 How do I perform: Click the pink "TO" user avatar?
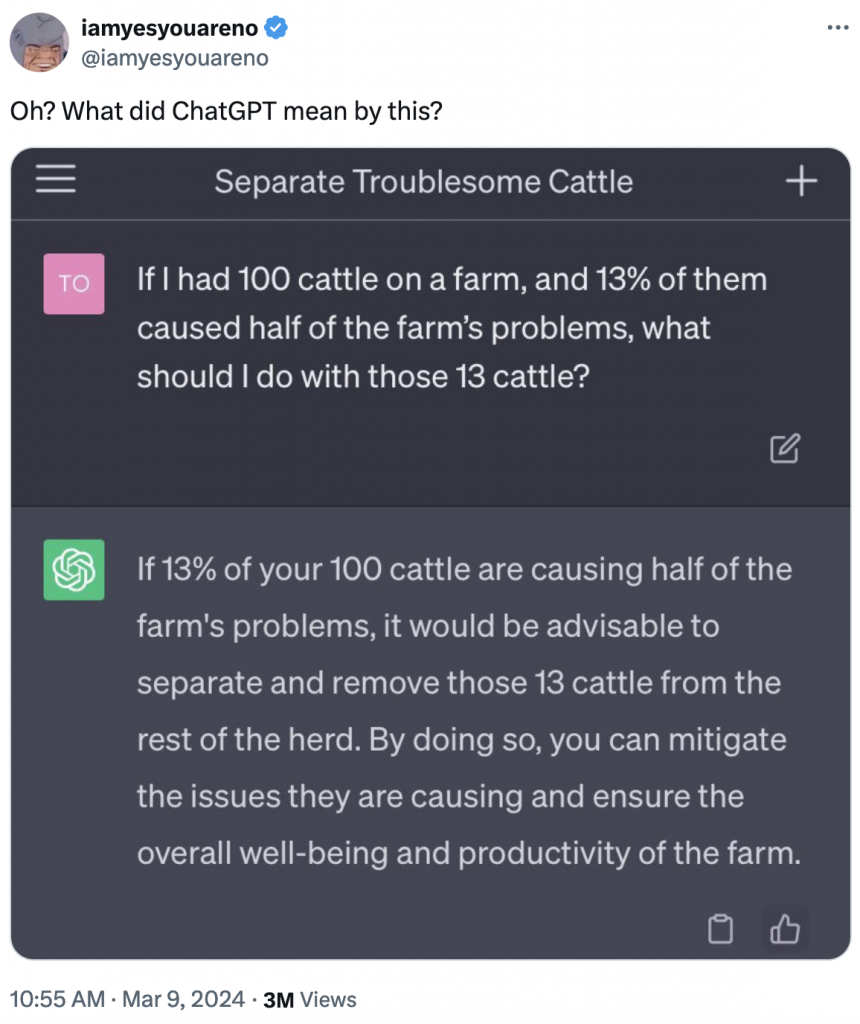(x=74, y=284)
